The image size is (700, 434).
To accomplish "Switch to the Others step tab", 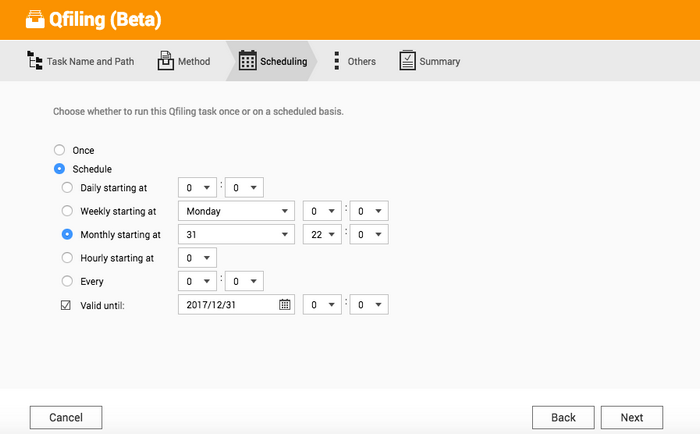I will click(355, 61).
